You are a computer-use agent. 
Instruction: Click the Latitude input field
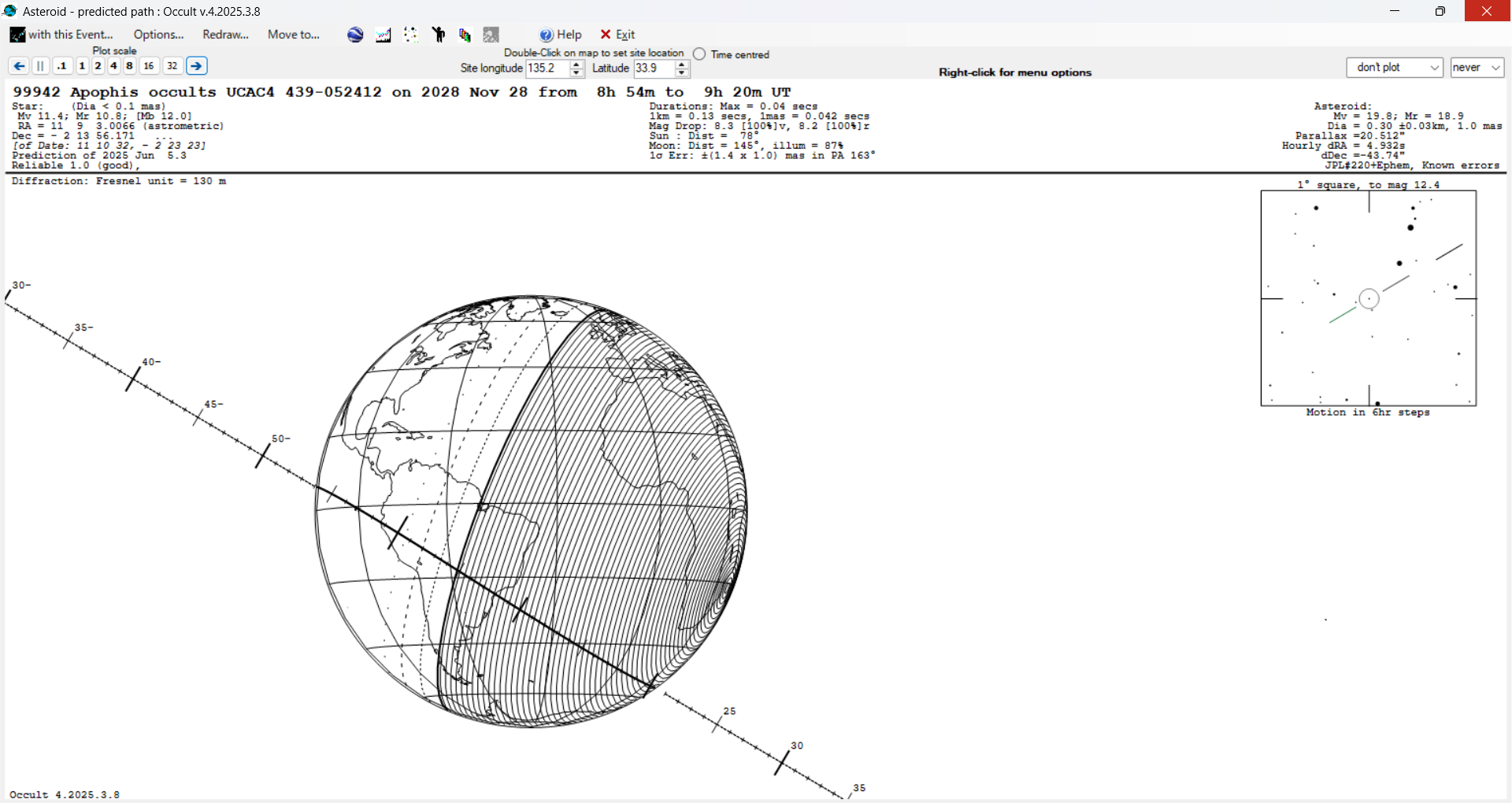click(654, 68)
